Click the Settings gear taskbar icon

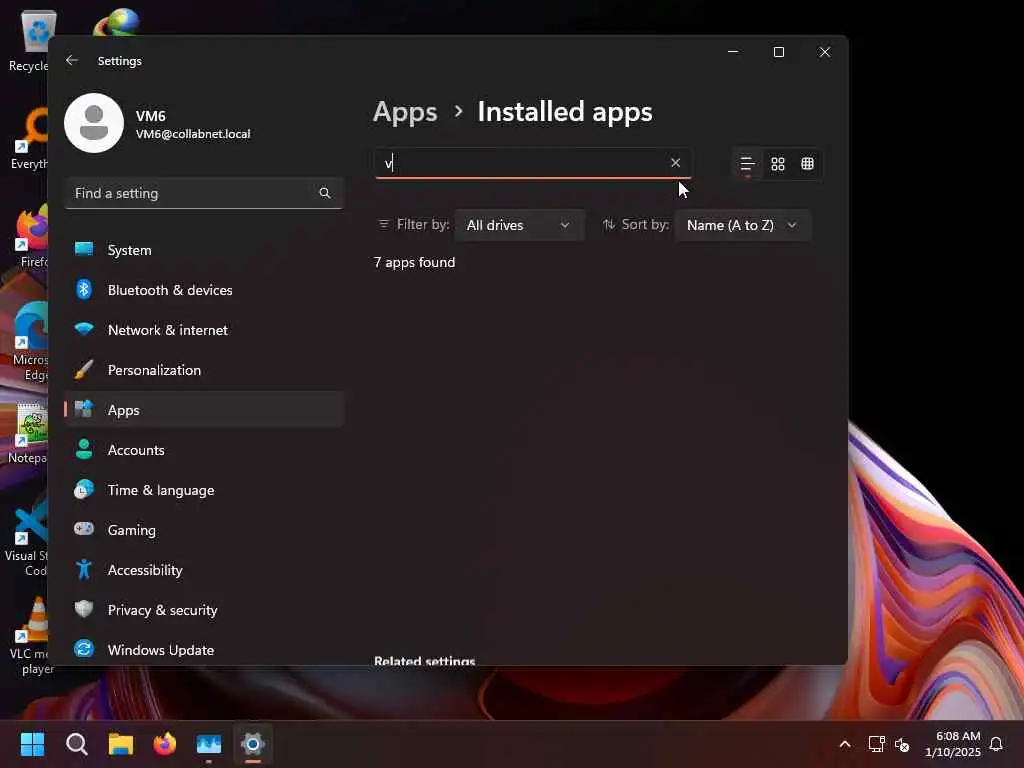click(253, 744)
